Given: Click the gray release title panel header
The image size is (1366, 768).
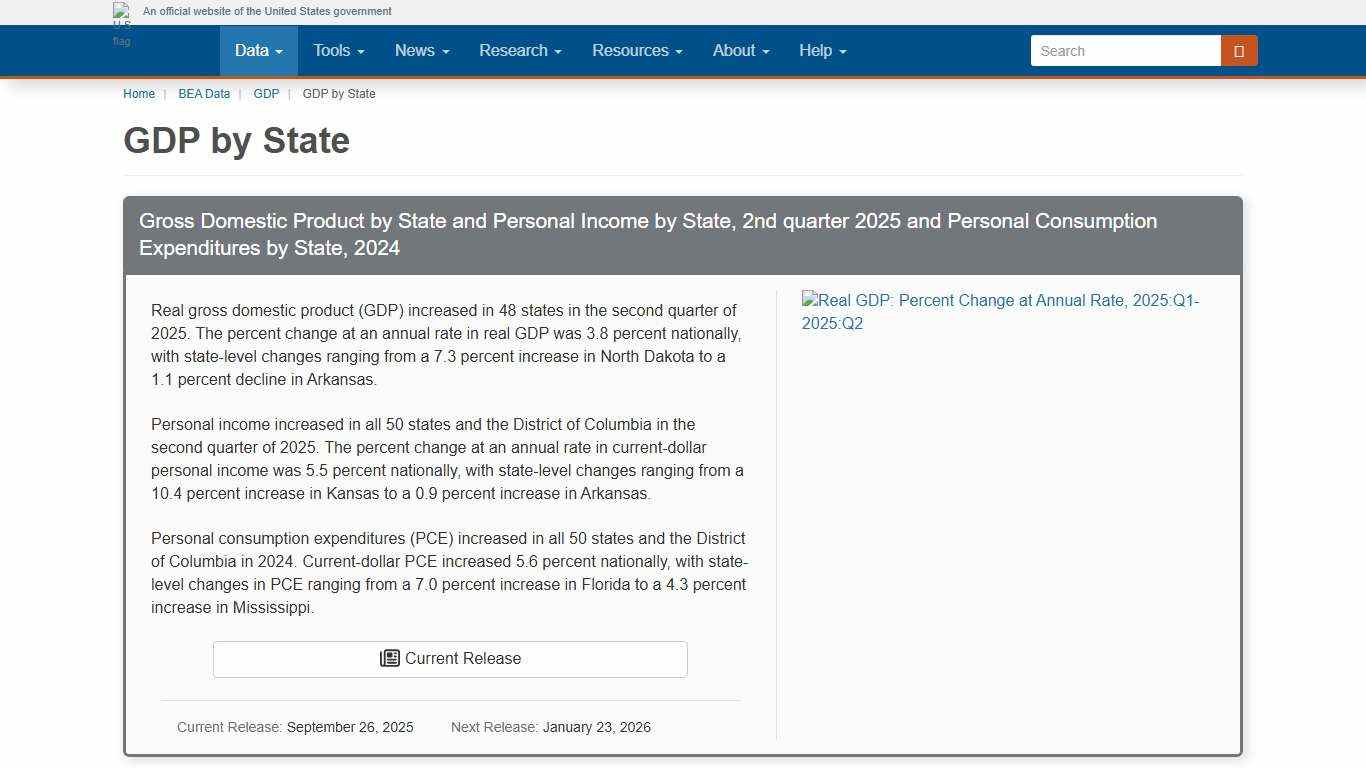Looking at the screenshot, I should pos(683,235).
